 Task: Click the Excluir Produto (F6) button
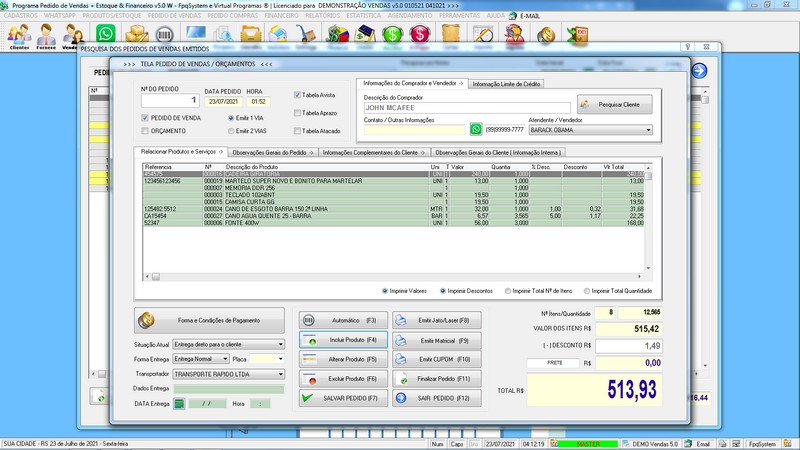coord(343,379)
